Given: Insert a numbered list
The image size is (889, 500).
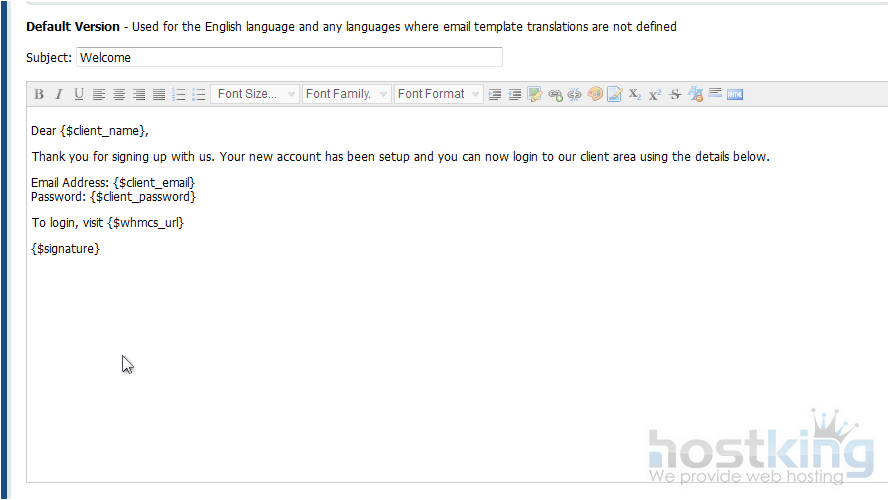Looking at the screenshot, I should (x=179, y=94).
